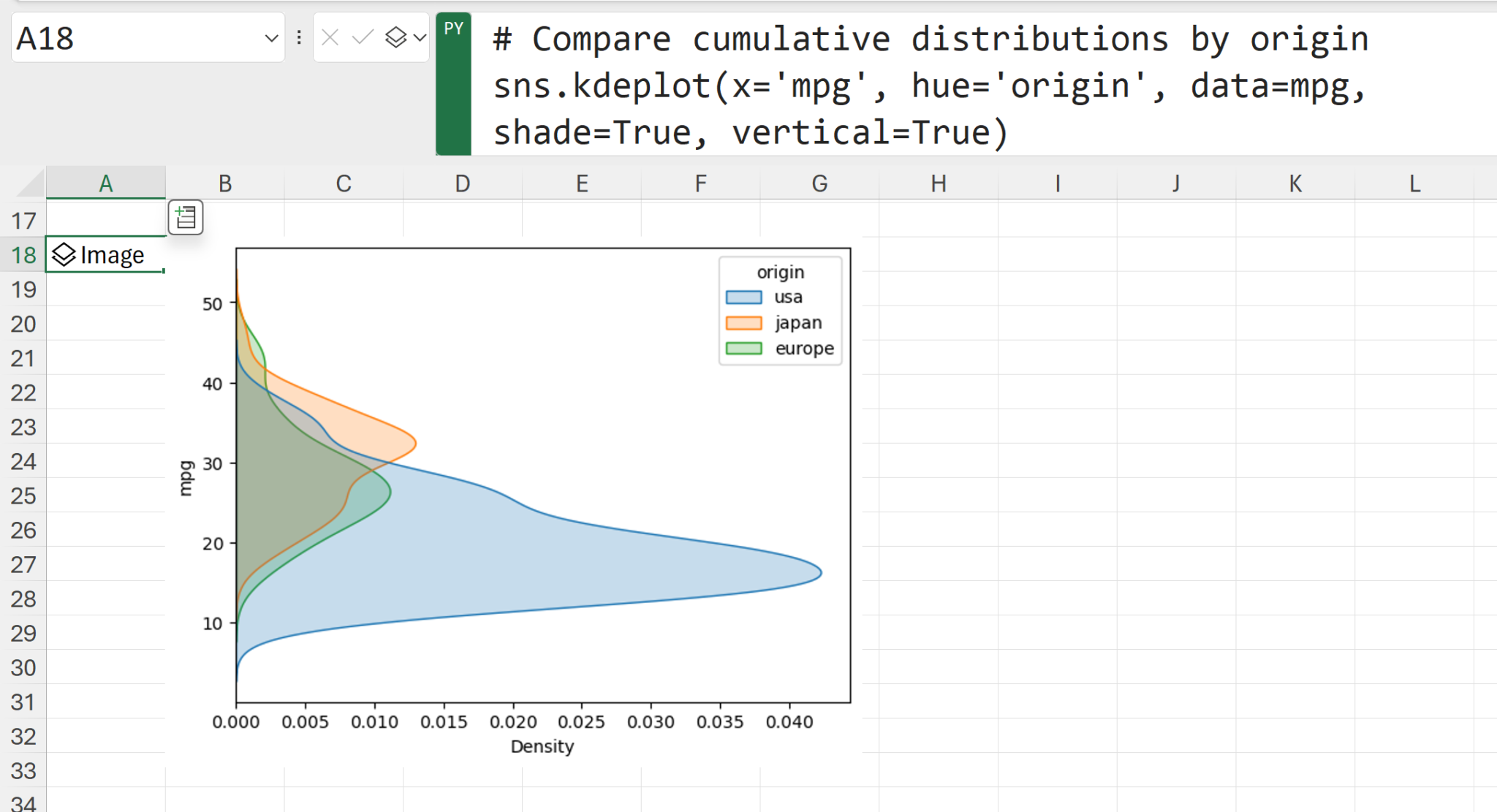Click the usa blue legend swatch
Viewport: 1497px width, 812px height.
743,297
